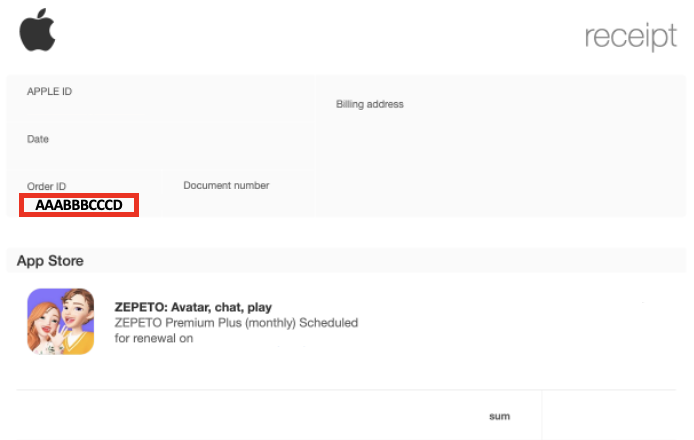The height and width of the screenshot is (440, 694).
Task: Select the order ID value AAABBBCCCD
Action: click(x=79, y=205)
